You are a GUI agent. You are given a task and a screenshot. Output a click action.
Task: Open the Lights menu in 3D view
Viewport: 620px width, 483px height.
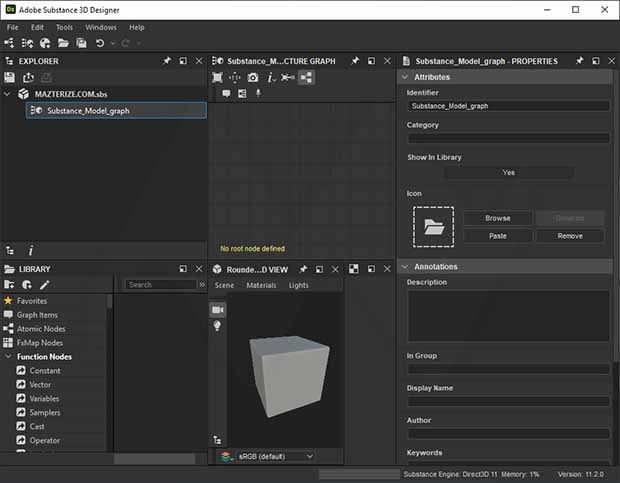click(x=299, y=285)
